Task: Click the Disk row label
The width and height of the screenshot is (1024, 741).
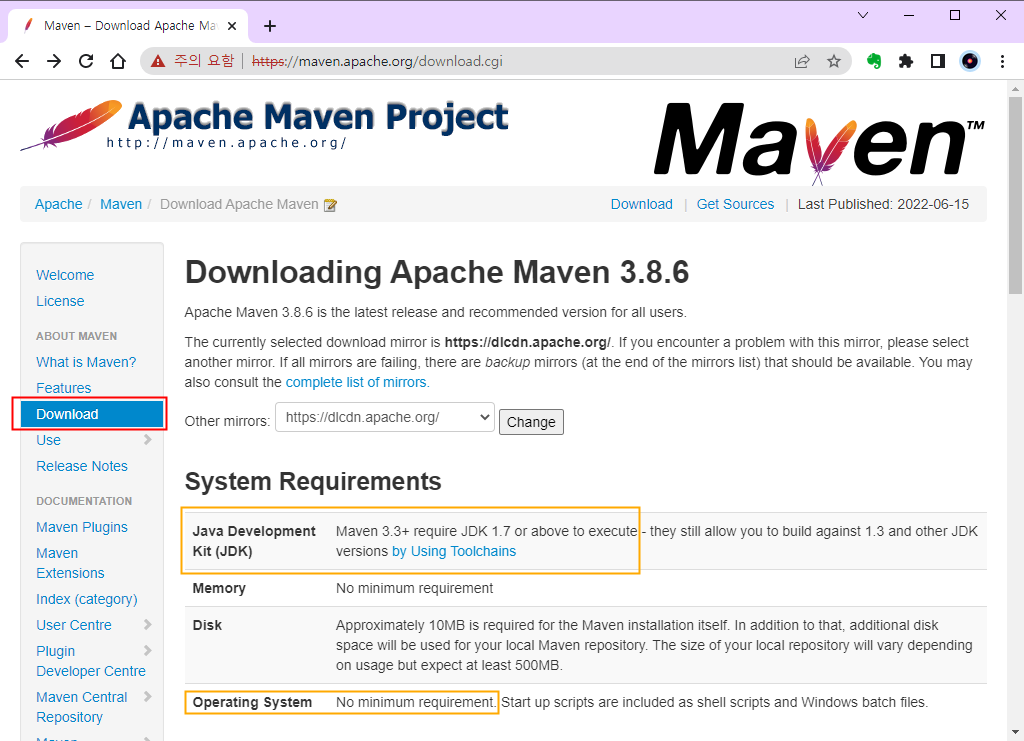Action: coord(207,625)
